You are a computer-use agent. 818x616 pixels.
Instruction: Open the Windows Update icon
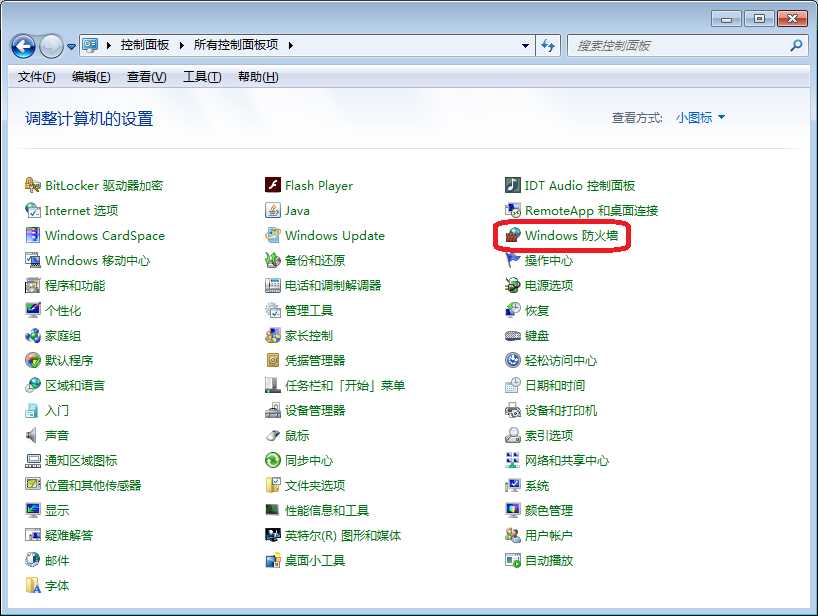pyautogui.click(x=273, y=235)
